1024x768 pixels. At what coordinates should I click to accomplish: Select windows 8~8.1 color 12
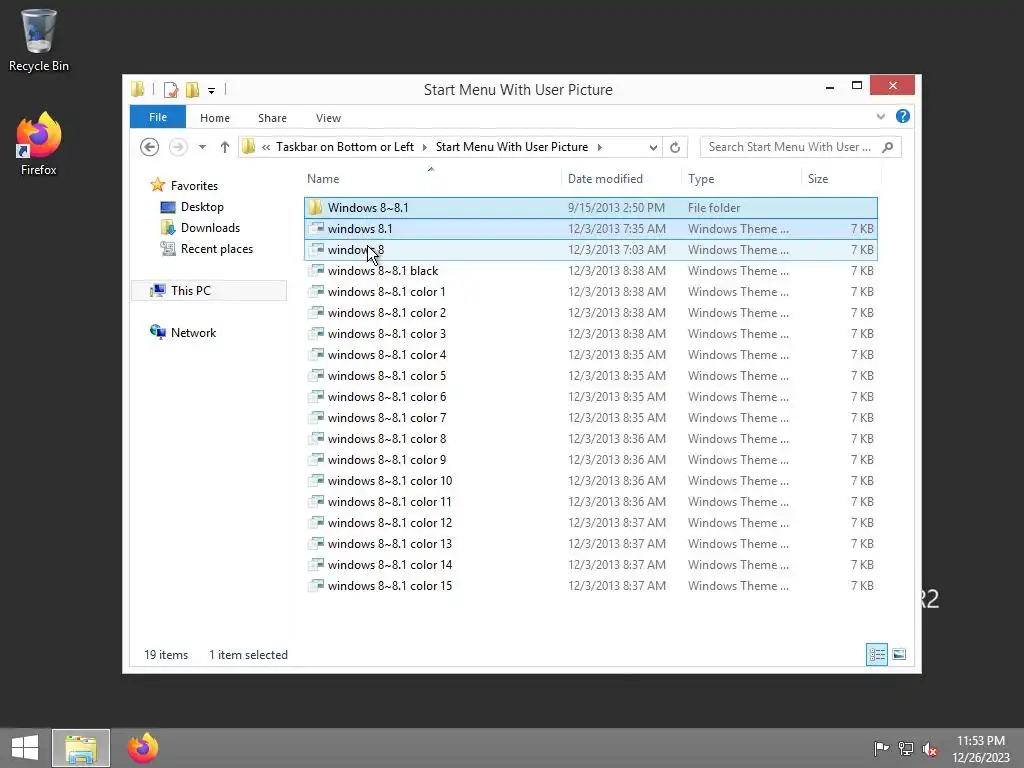591,522
